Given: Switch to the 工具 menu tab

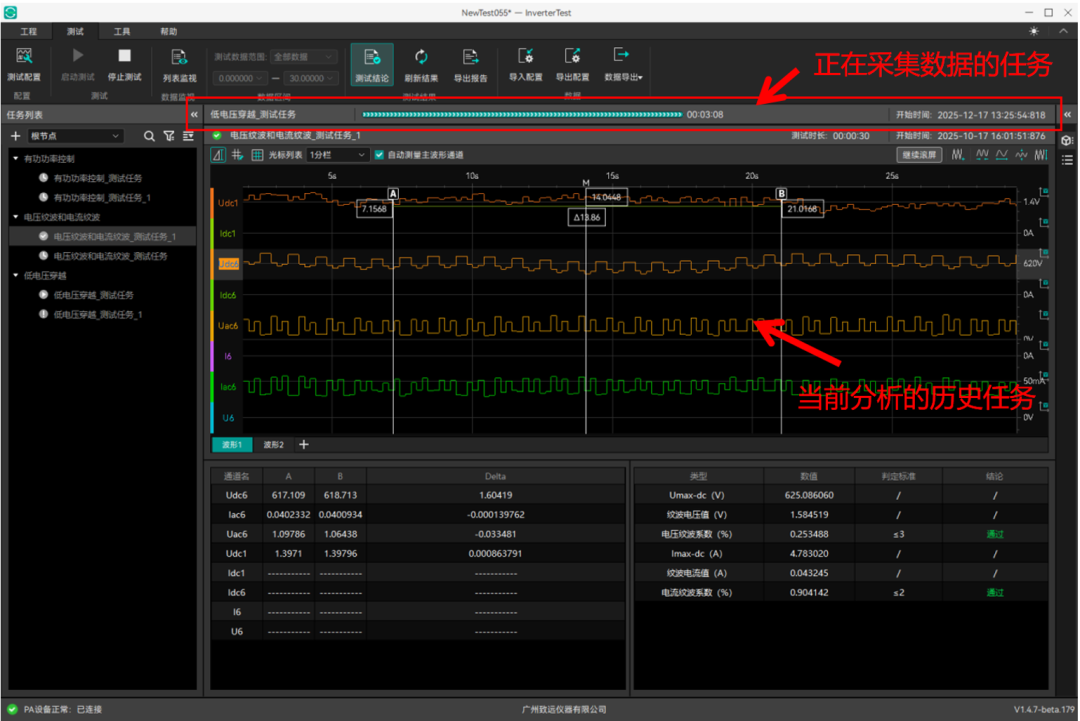Looking at the screenshot, I should 121,32.
